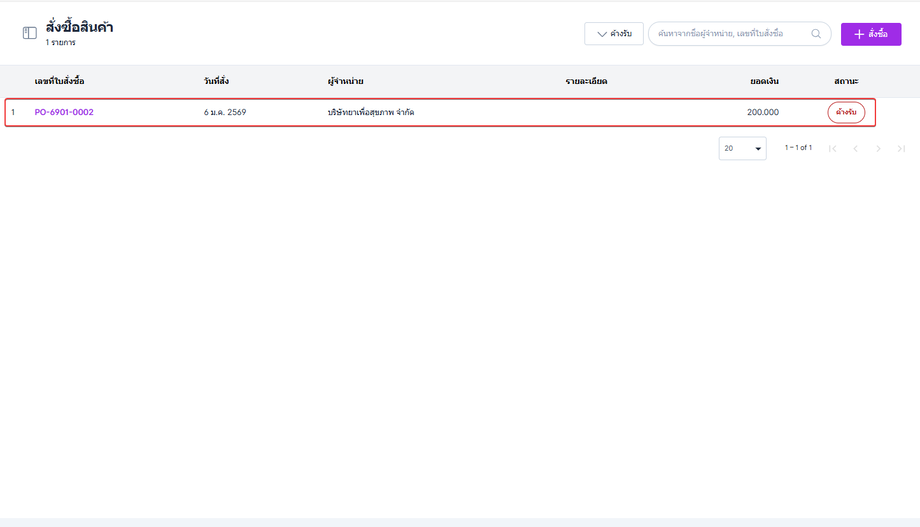Go to previous page arrow
Viewport: 920px width, 527px height.
coord(855,148)
